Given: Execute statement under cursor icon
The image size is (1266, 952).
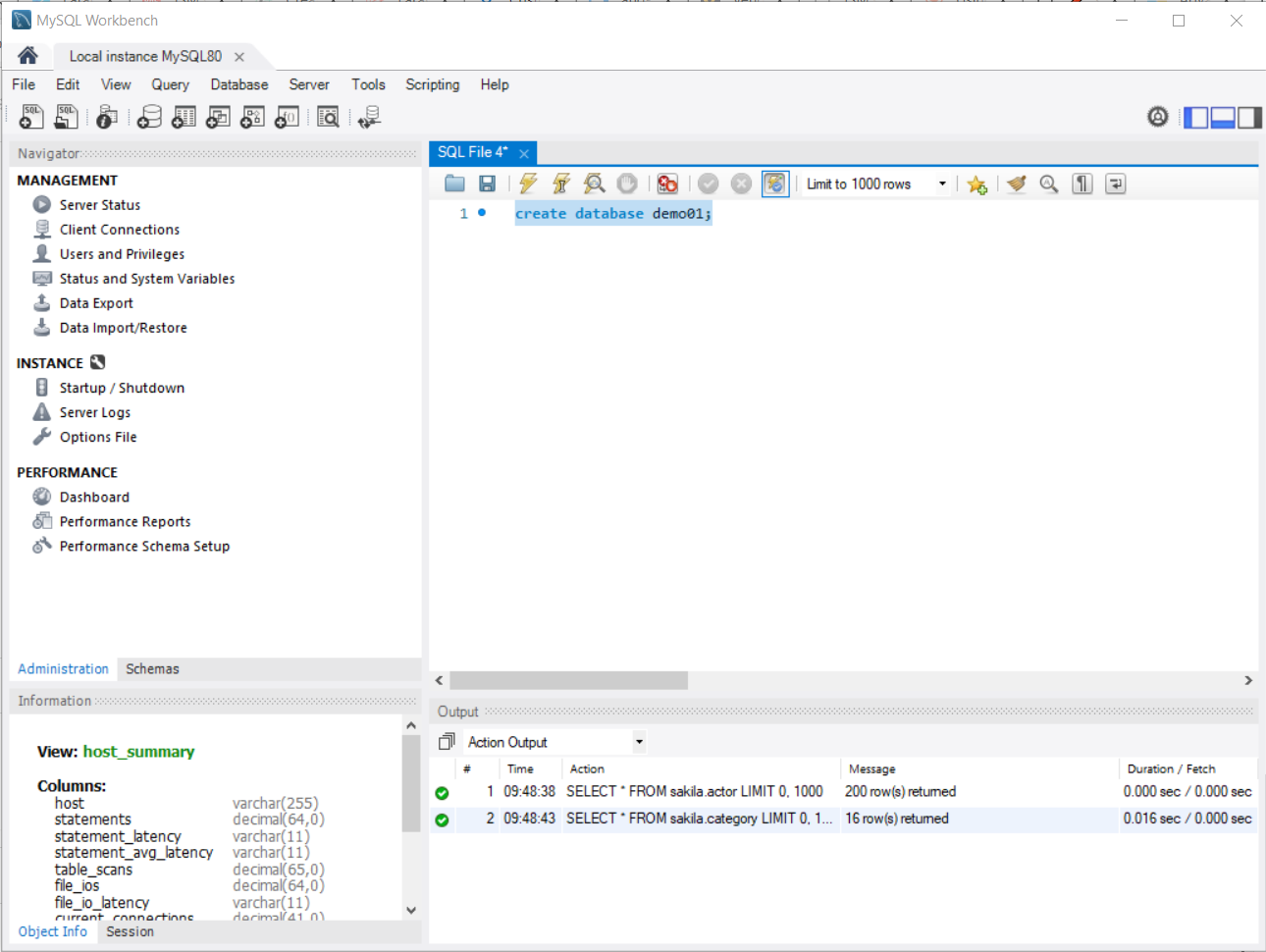Looking at the screenshot, I should (561, 184).
